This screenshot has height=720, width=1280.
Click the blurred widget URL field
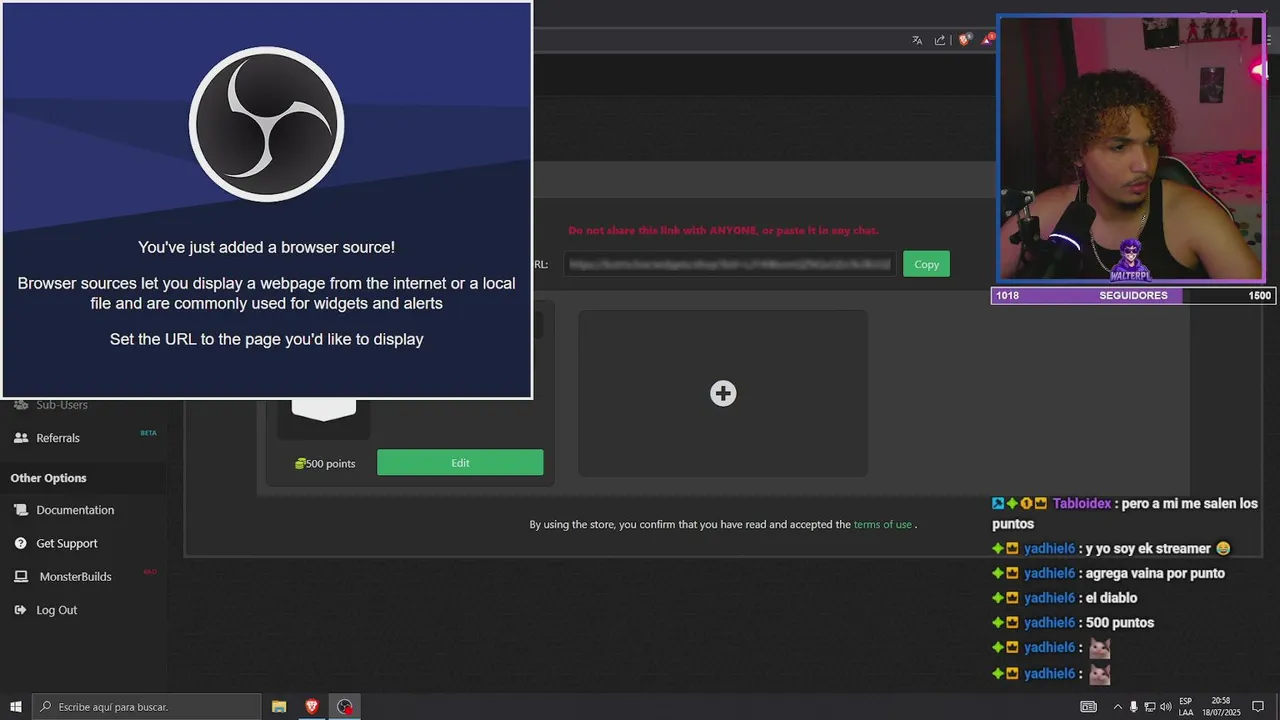[729, 264]
